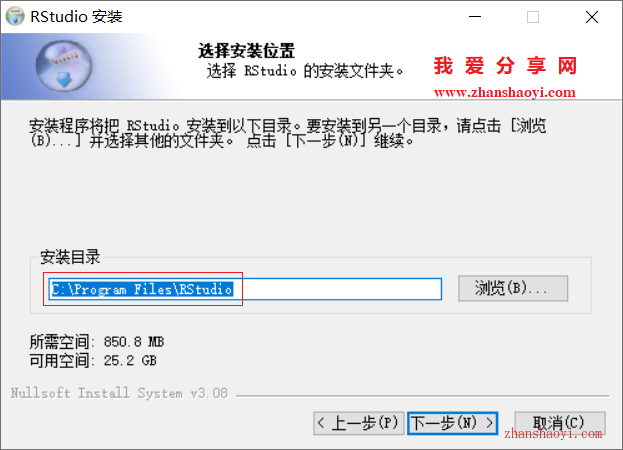
Task: Cancel setup with 取消(C) button
Action: click(x=560, y=422)
